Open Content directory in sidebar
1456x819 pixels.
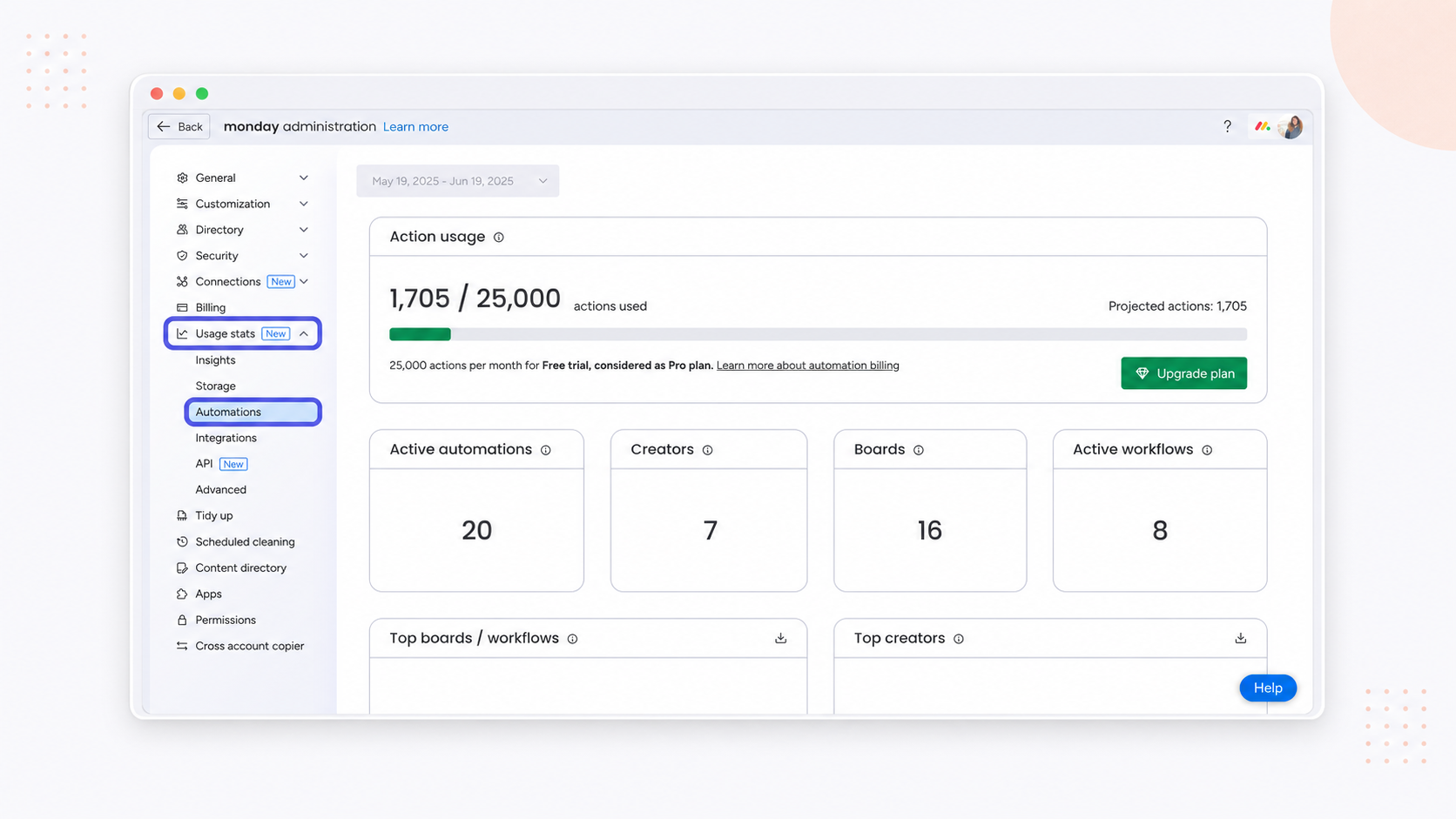click(x=240, y=568)
